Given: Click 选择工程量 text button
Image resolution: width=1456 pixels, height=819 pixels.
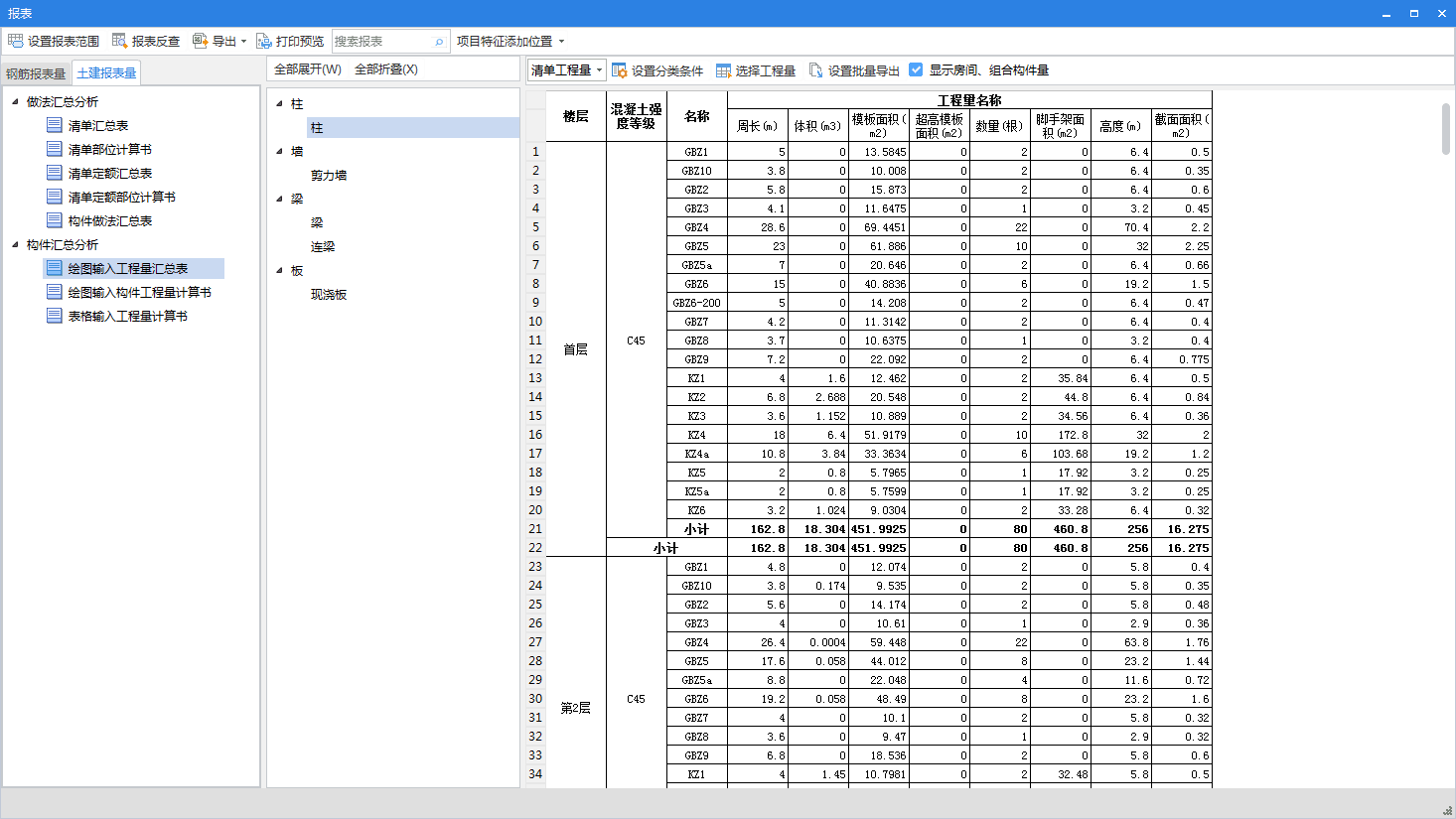Looking at the screenshot, I should [x=766, y=70].
